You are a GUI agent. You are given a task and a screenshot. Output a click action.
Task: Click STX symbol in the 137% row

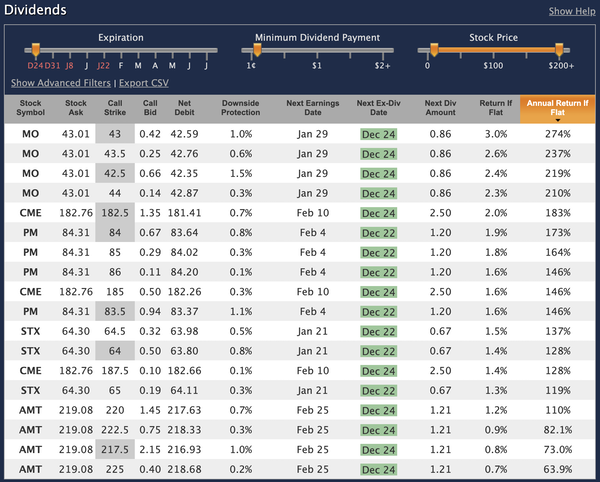coord(31,331)
